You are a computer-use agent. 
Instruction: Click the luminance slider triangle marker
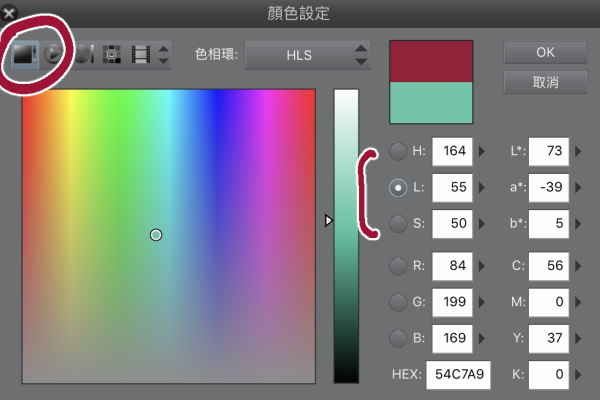click(x=328, y=220)
